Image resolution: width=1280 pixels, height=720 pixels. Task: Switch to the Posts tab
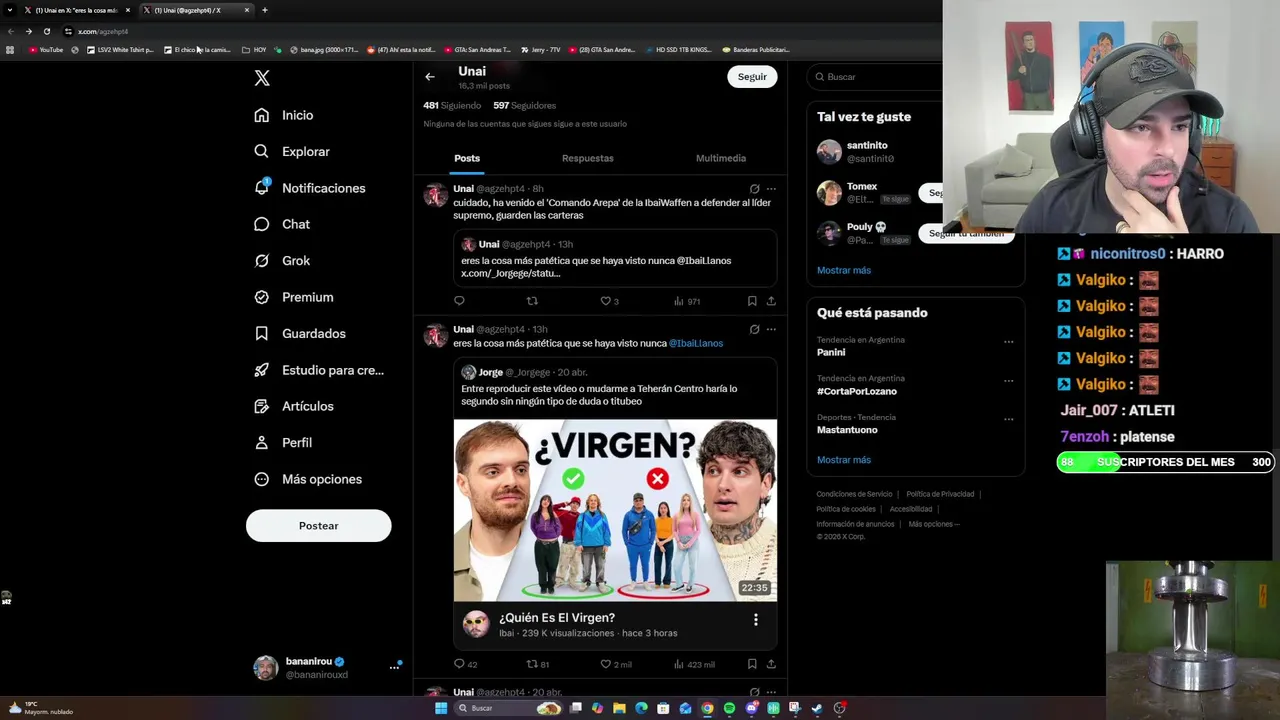point(467,158)
